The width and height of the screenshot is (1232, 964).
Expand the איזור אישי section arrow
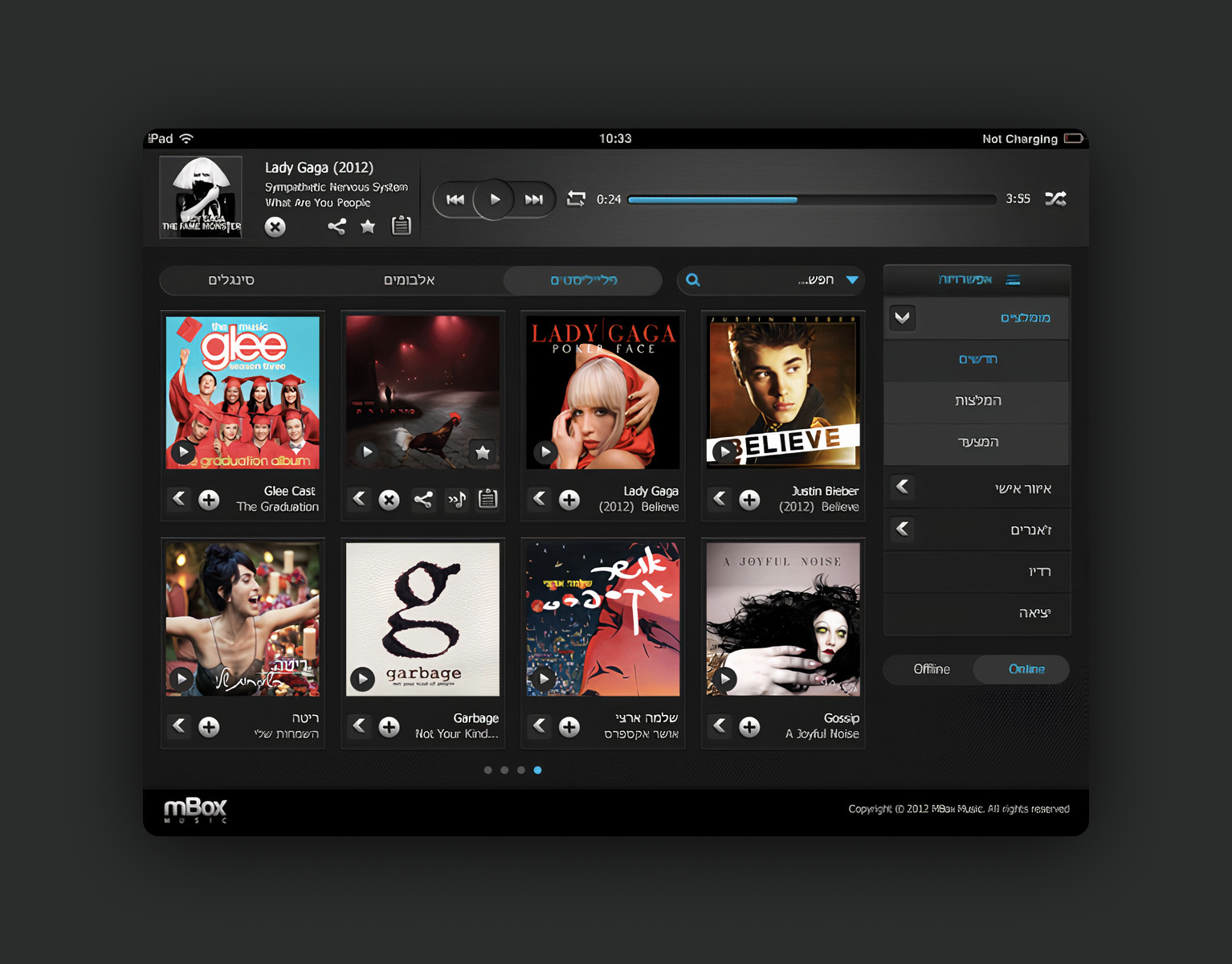(903, 487)
